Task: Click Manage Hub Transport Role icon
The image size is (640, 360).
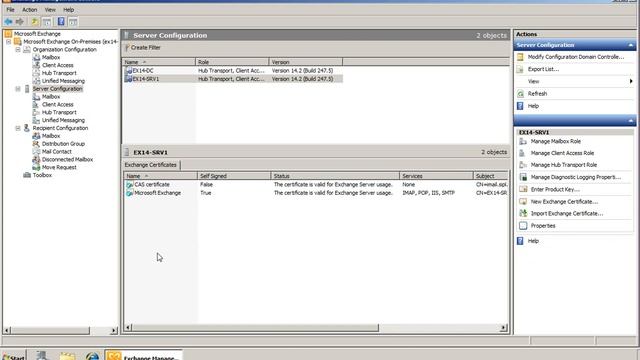Action: click(x=523, y=165)
